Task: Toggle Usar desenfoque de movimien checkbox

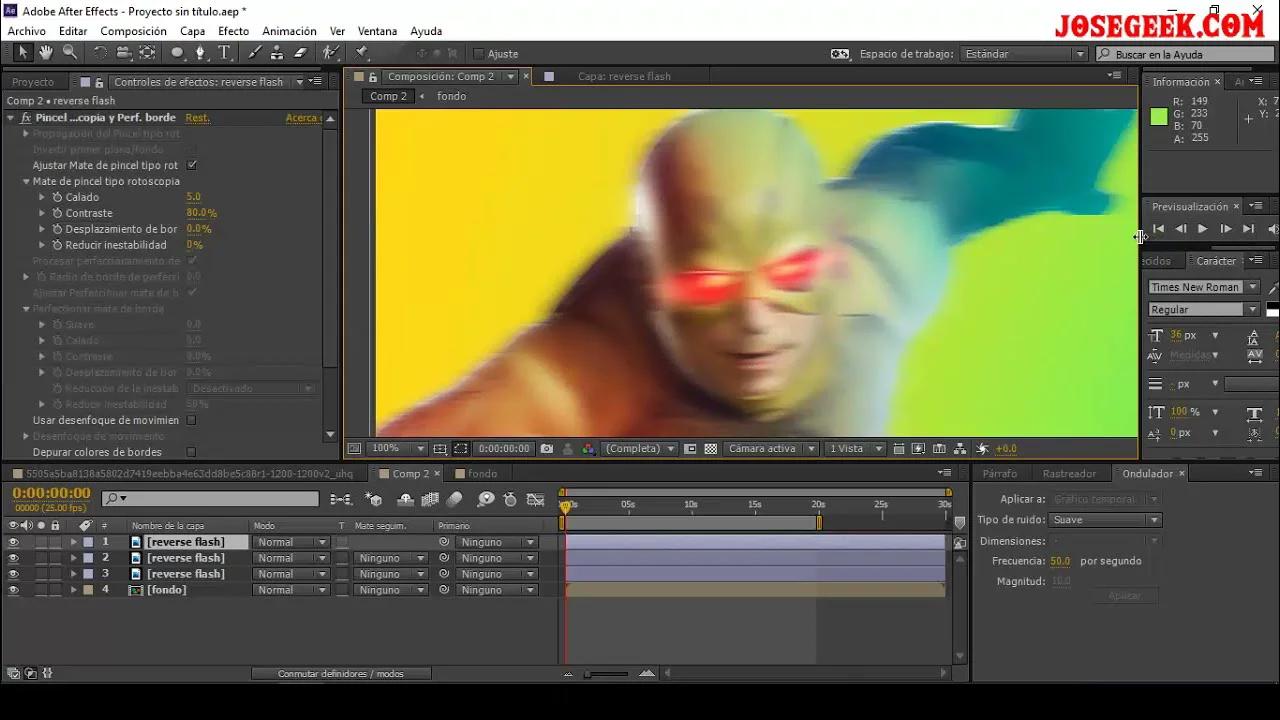Action: point(189,420)
